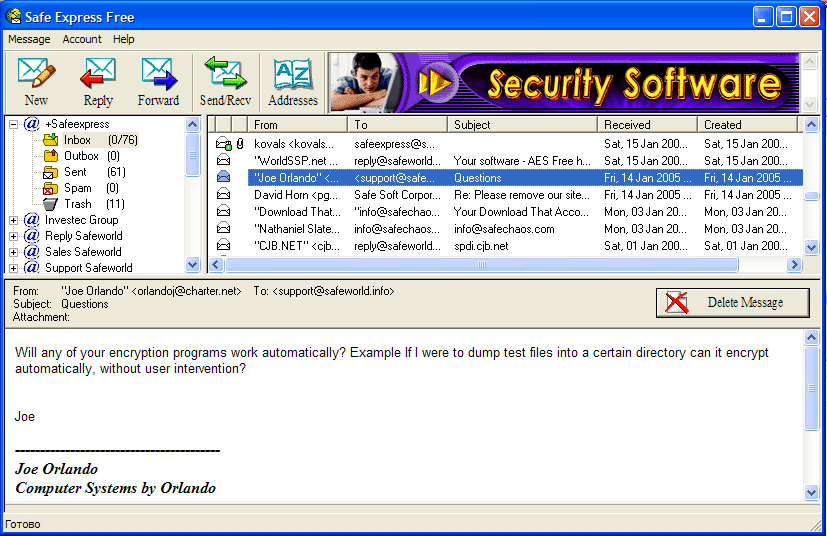Viewport: 827px width, 536px height.
Task: Click envelope icon of kovals message
Action: click(224, 143)
